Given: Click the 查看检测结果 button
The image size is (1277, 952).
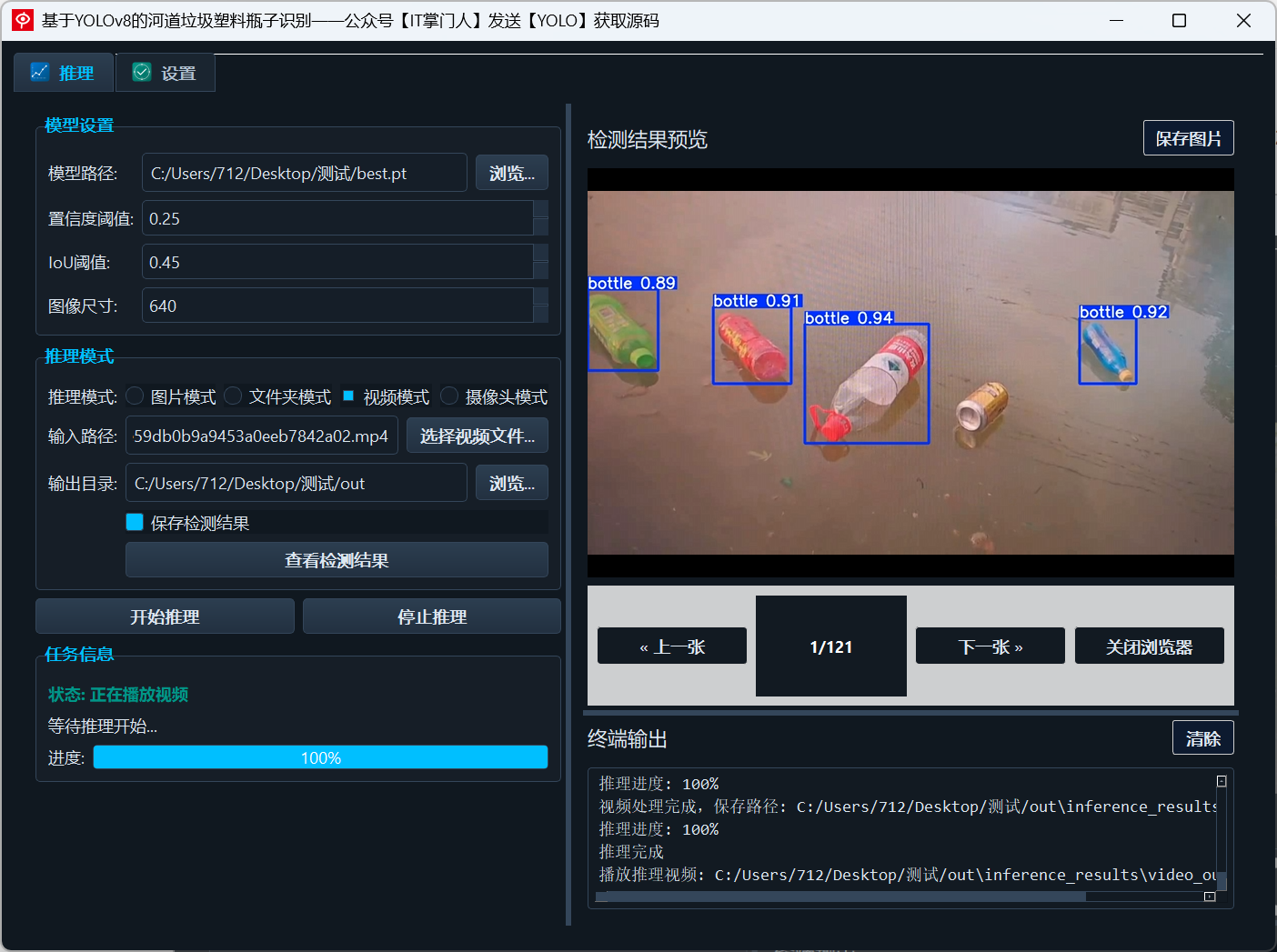Looking at the screenshot, I should coord(337,560).
